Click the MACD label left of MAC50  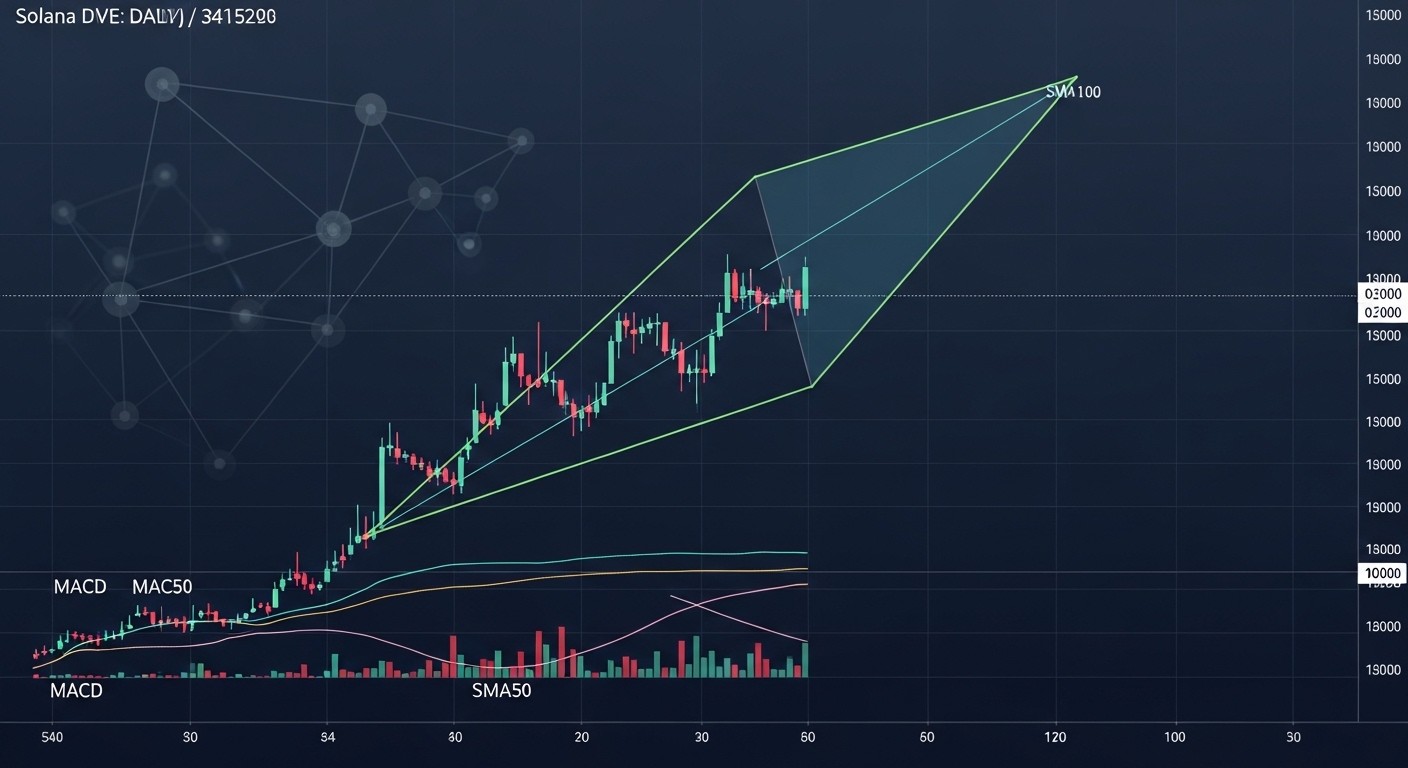[x=80, y=587]
